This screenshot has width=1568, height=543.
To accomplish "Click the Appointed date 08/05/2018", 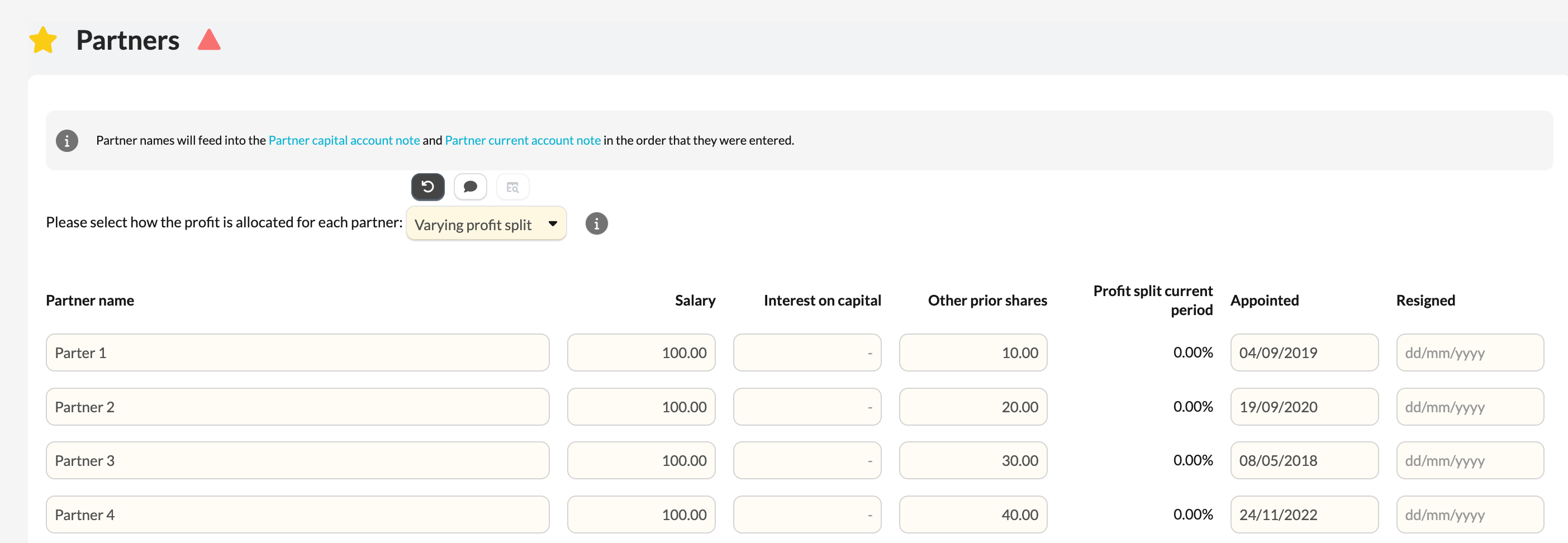I will 1304,460.
